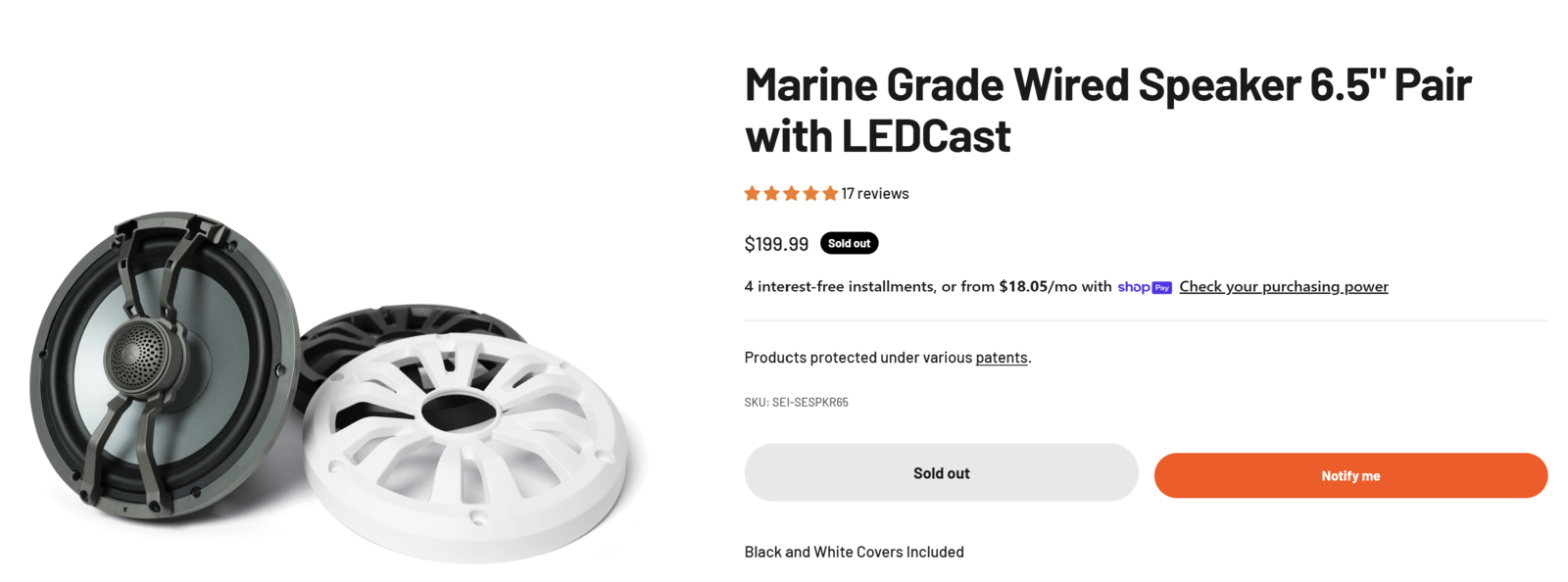1568x582 pixels.
Task: Click the second star in the rating
Action: (770, 193)
